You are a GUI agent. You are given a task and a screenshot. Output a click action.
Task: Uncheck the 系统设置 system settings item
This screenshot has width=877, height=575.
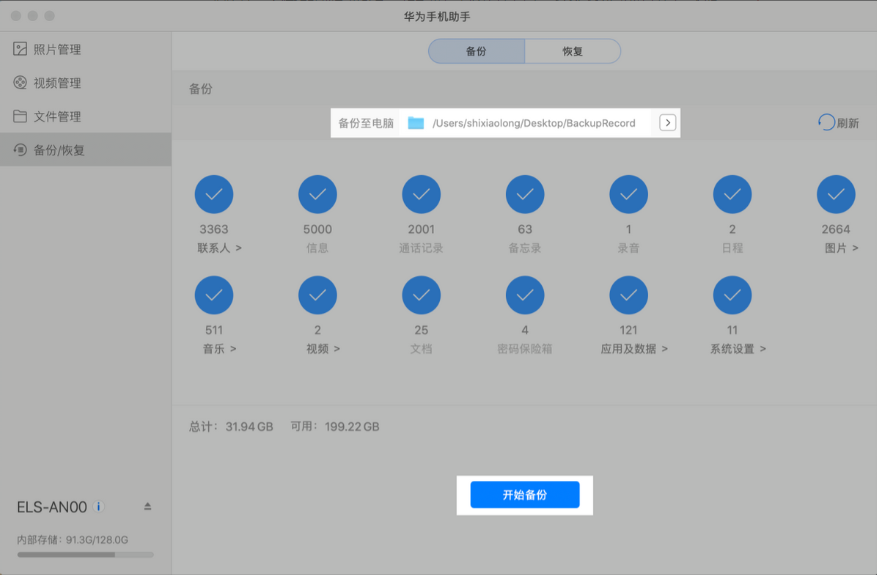(732, 295)
